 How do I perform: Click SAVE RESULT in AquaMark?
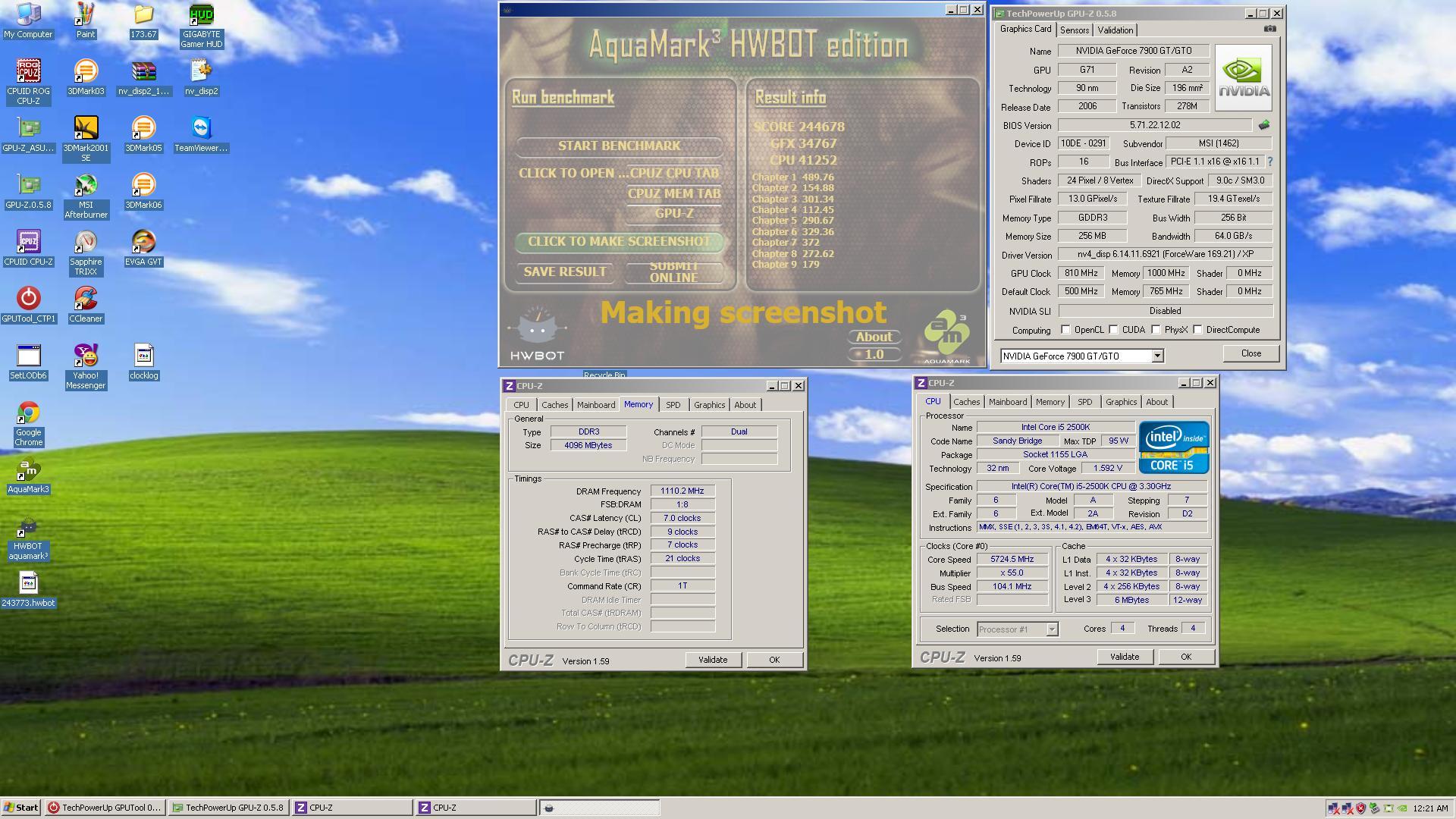565,271
